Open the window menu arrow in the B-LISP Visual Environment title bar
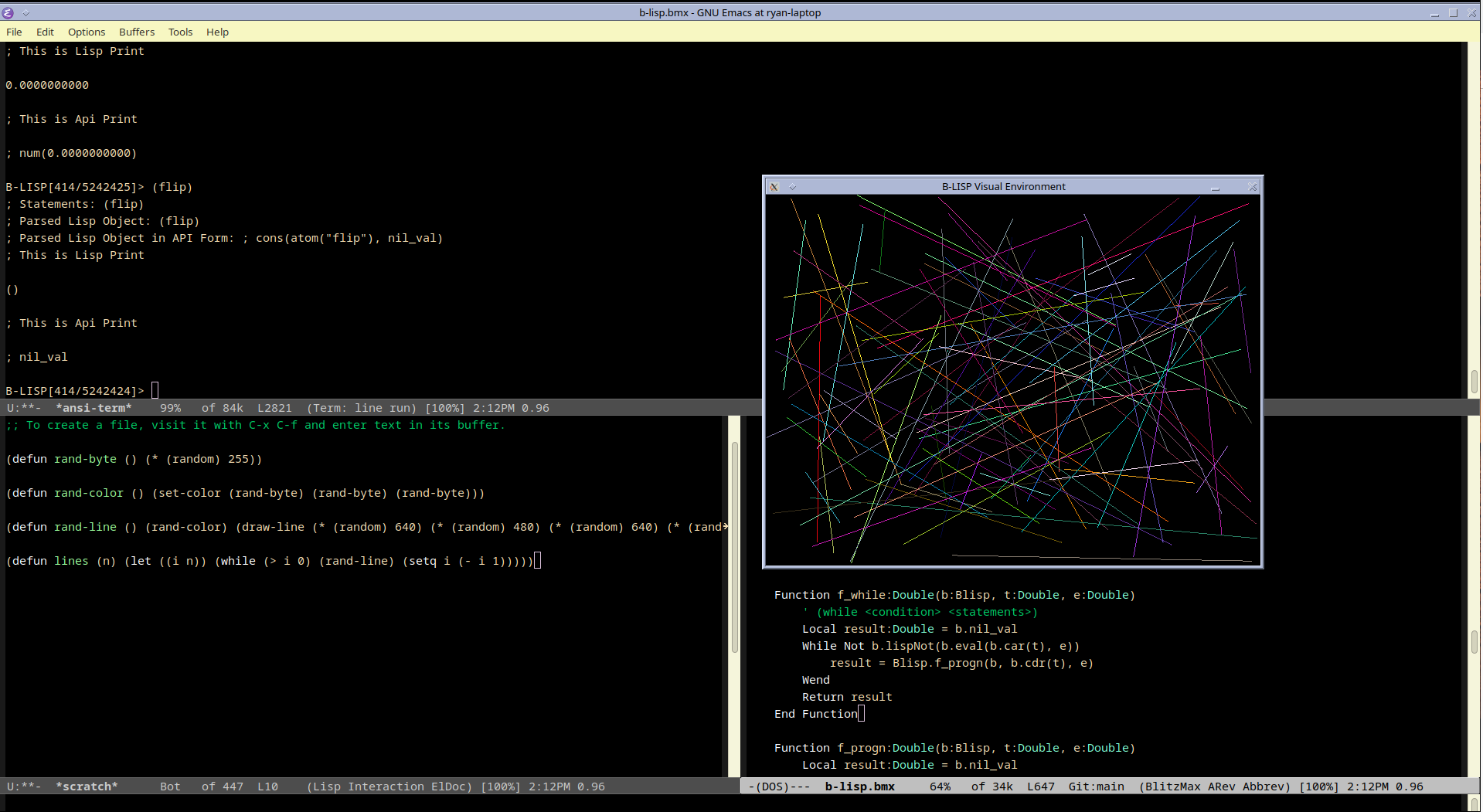The width and height of the screenshot is (1483, 812). pos(792,187)
